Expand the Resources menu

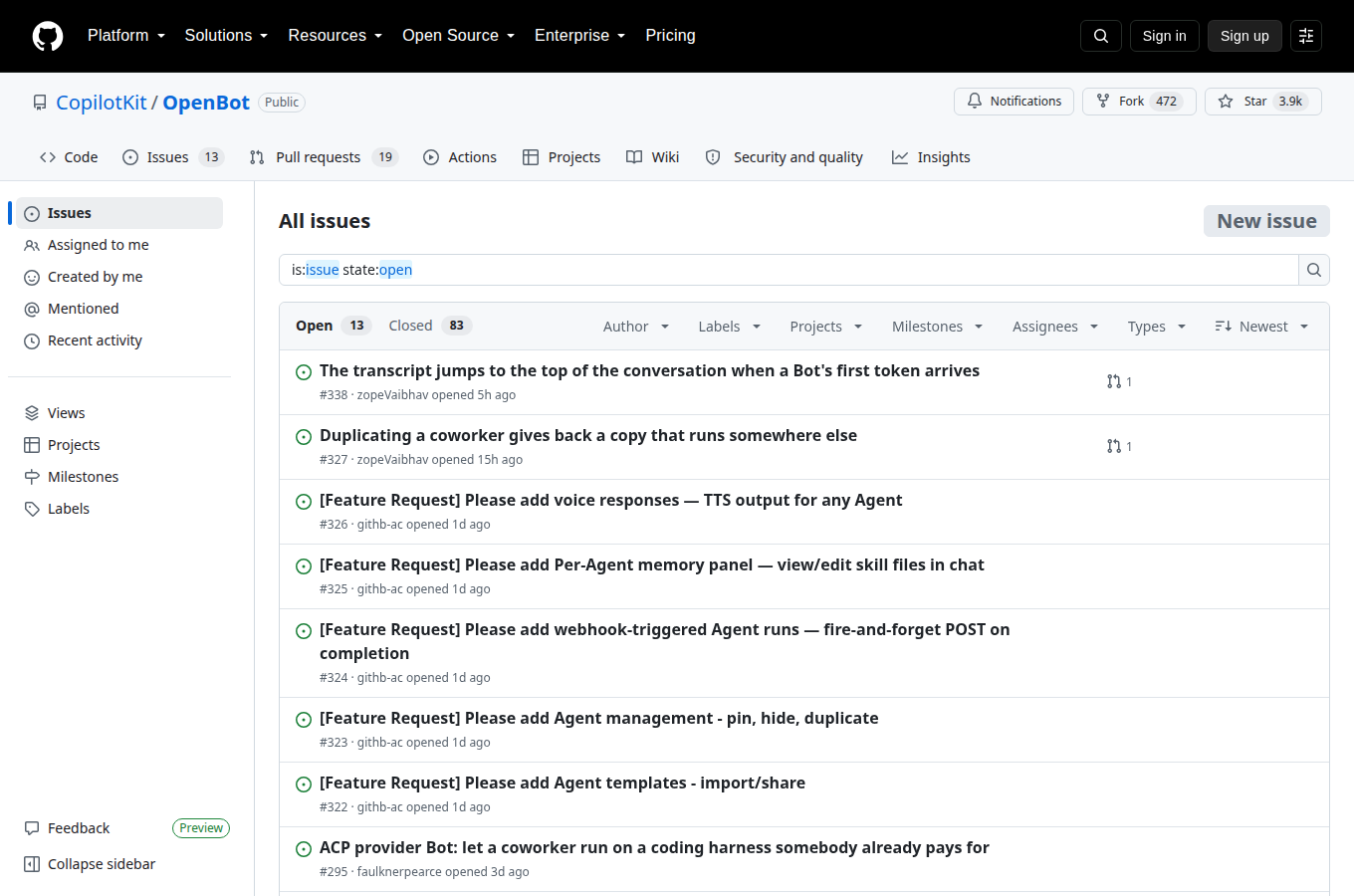(x=336, y=36)
